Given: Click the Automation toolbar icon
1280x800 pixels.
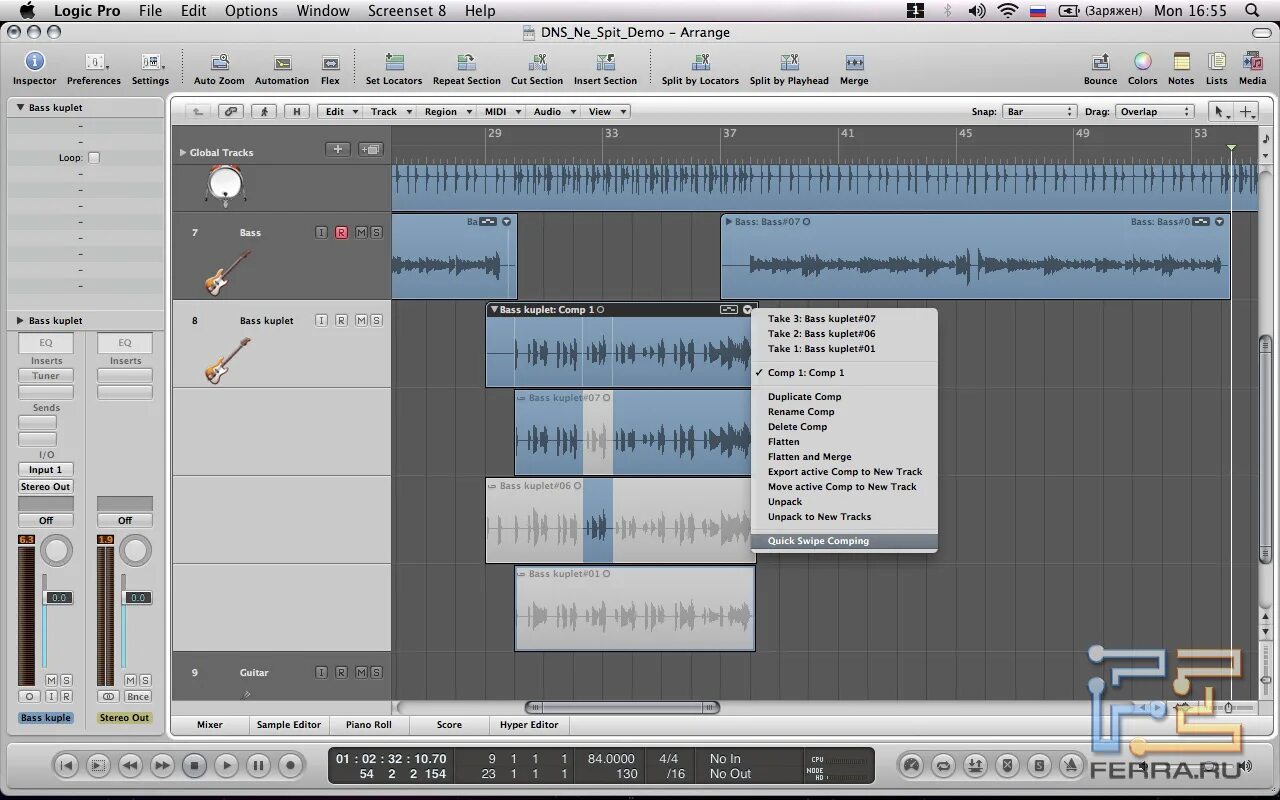Looking at the screenshot, I should pyautogui.click(x=282, y=63).
